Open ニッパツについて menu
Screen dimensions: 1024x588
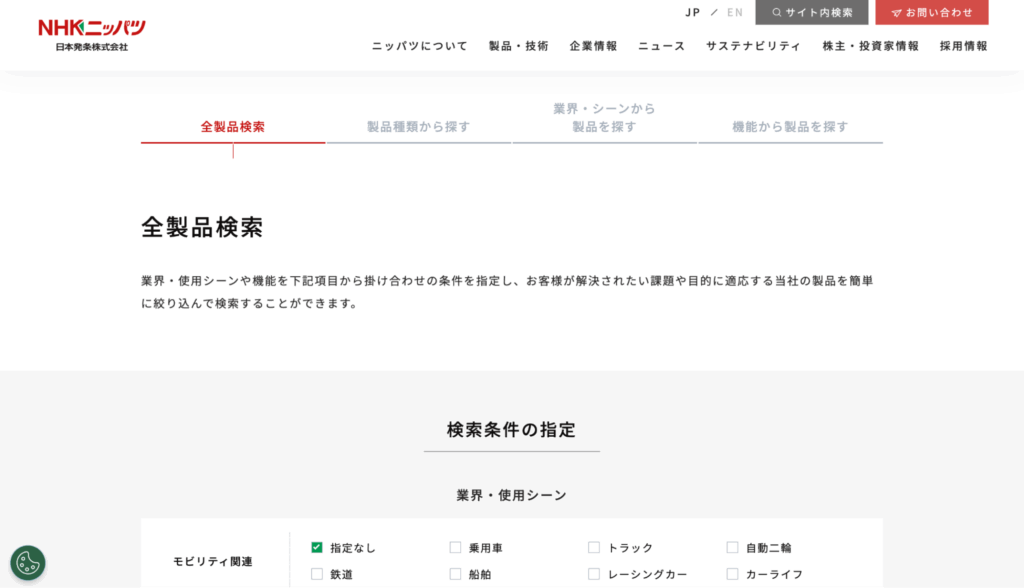point(419,46)
